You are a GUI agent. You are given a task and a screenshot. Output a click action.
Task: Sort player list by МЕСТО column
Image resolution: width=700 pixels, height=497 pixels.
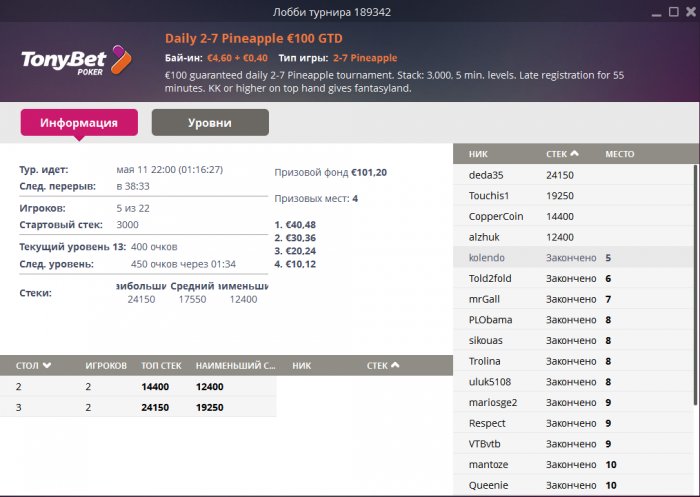point(620,154)
